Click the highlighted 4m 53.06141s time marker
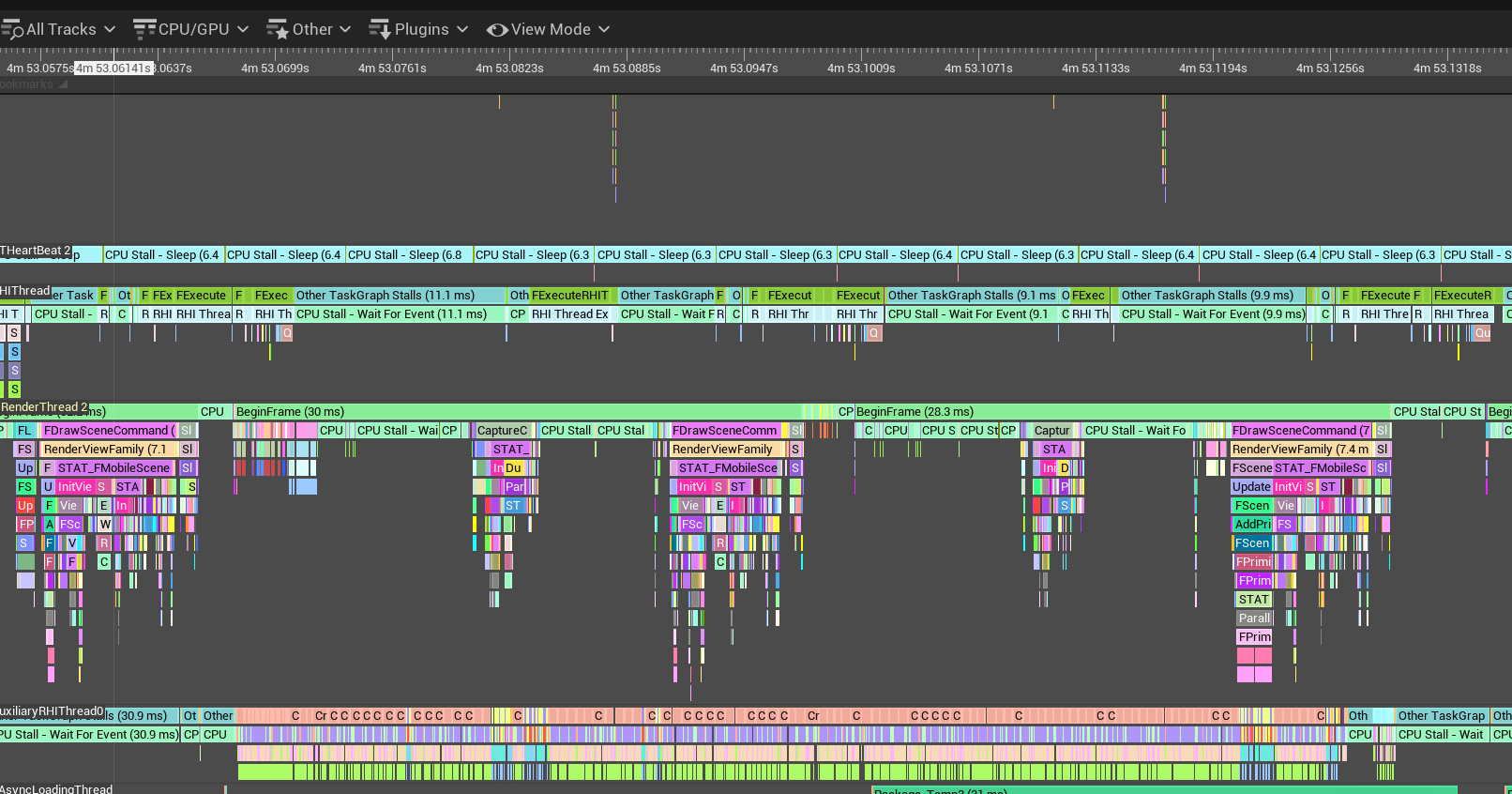 [x=113, y=69]
